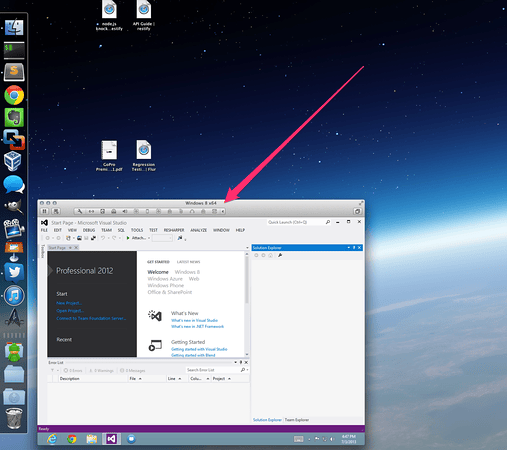The width and height of the screenshot is (507, 450).
Task: Open the DEBUG menu
Action: (x=89, y=230)
